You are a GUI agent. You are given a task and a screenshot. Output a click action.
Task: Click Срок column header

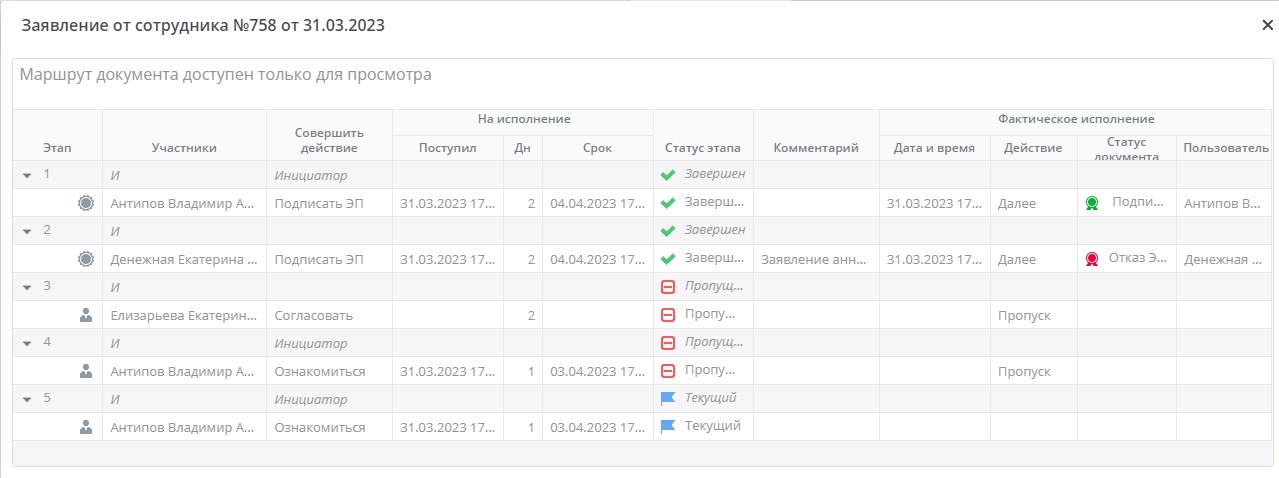tap(597, 148)
